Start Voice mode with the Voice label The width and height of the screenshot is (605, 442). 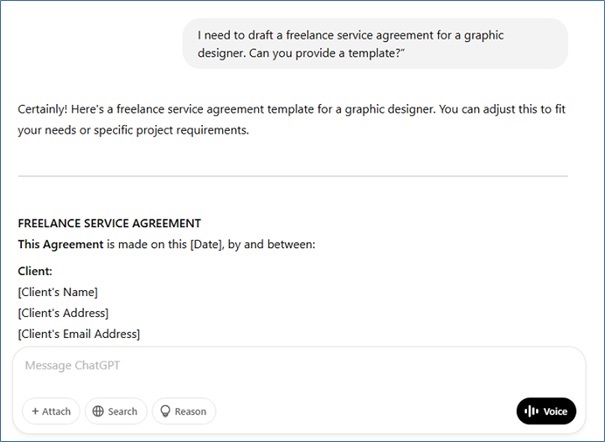pyautogui.click(x=555, y=411)
